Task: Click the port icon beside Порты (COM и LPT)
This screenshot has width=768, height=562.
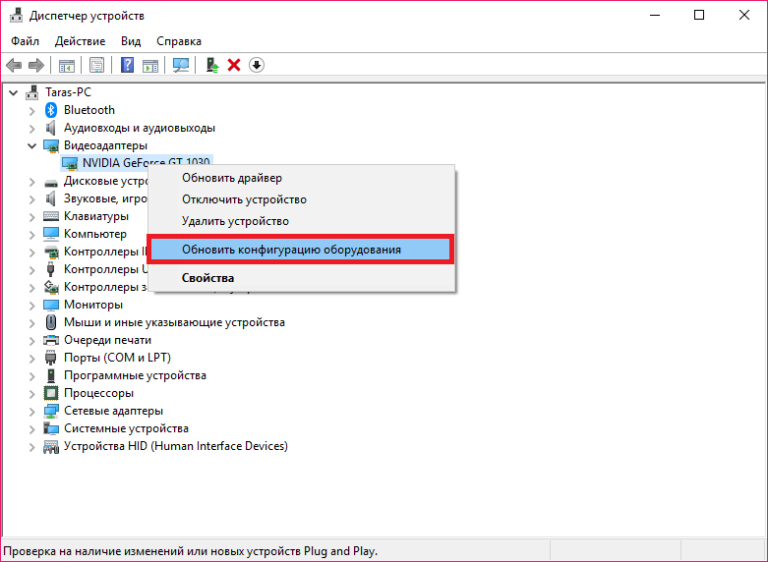Action: click(51, 358)
